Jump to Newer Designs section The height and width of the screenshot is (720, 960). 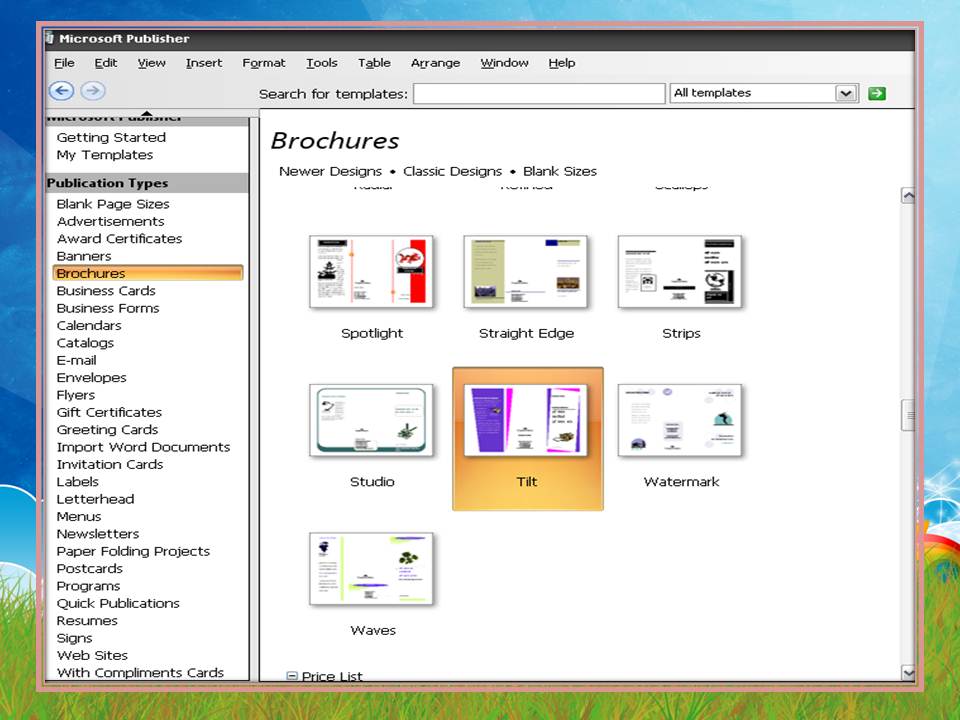tap(330, 171)
